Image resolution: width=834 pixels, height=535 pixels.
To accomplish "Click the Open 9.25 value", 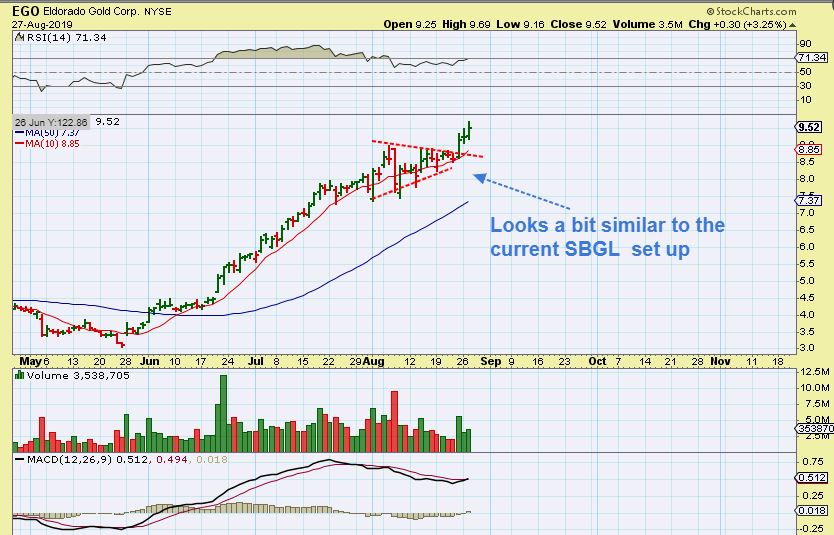I will click(410, 24).
